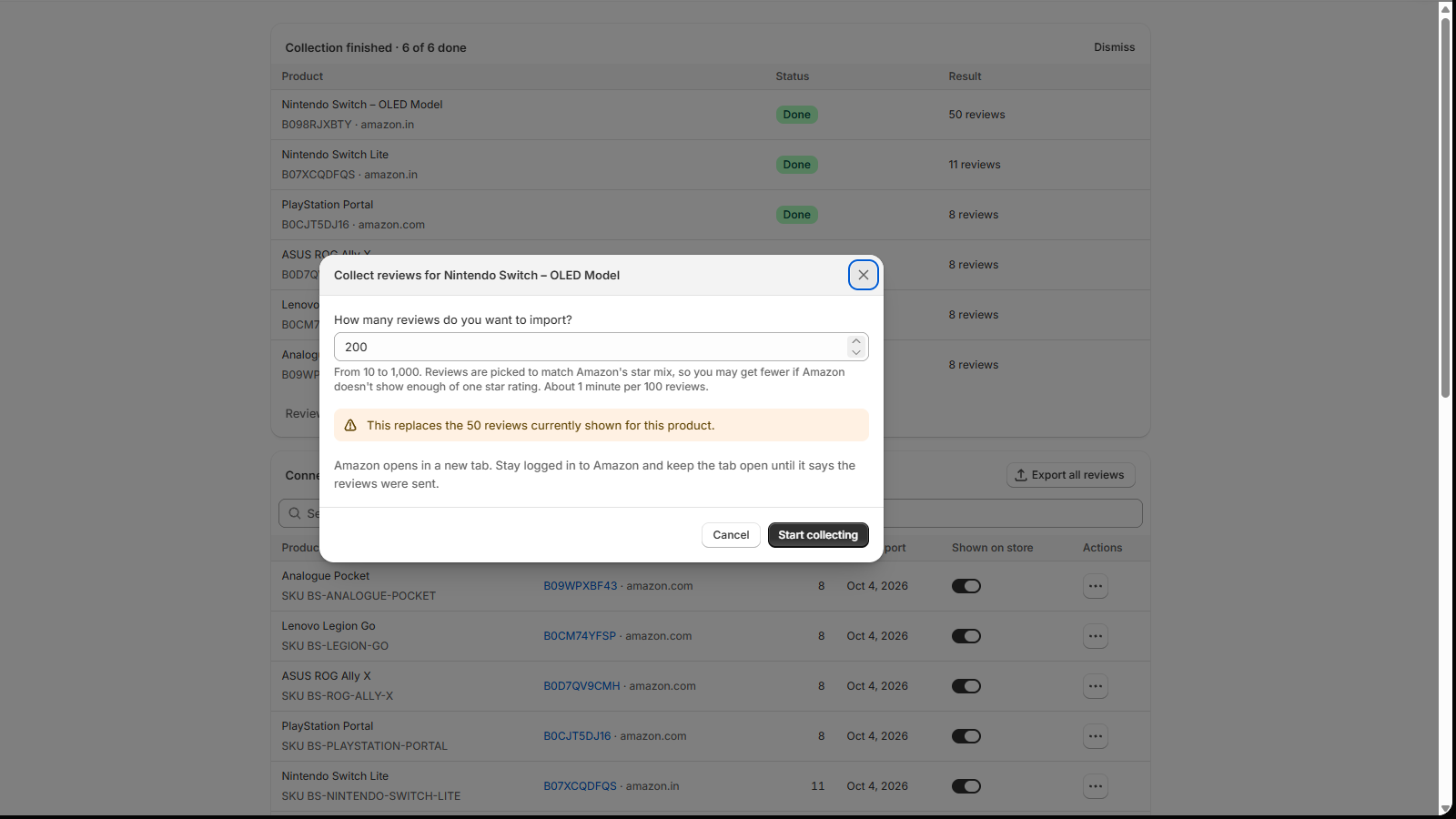This screenshot has height=819, width=1456.
Task: Toggle Shown on store for ASUS ROG Ally X
Action: pos(966,686)
